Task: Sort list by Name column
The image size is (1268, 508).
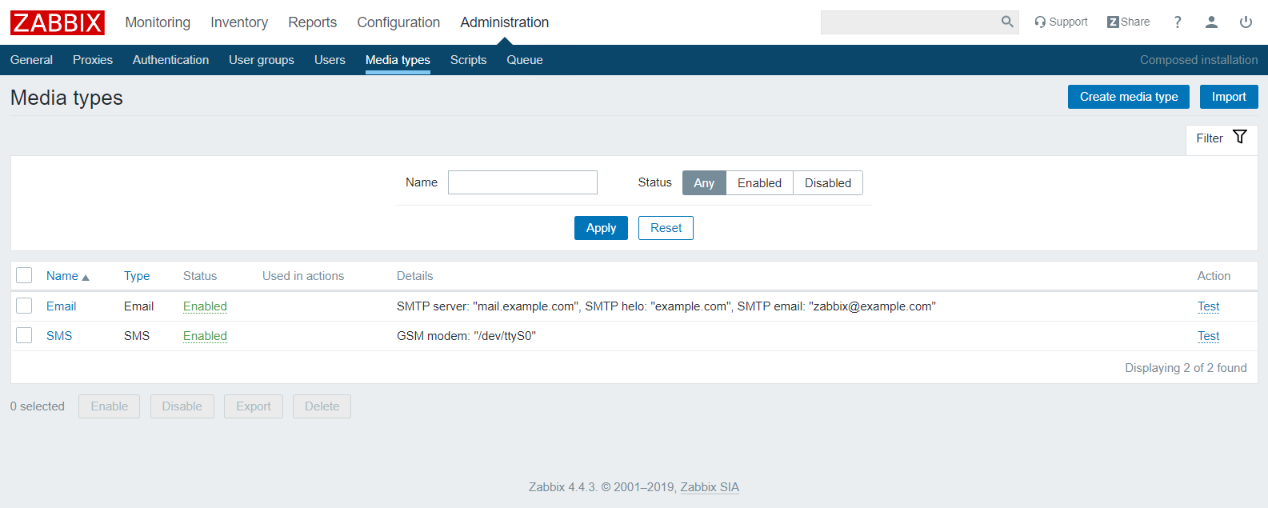Action: coord(62,276)
